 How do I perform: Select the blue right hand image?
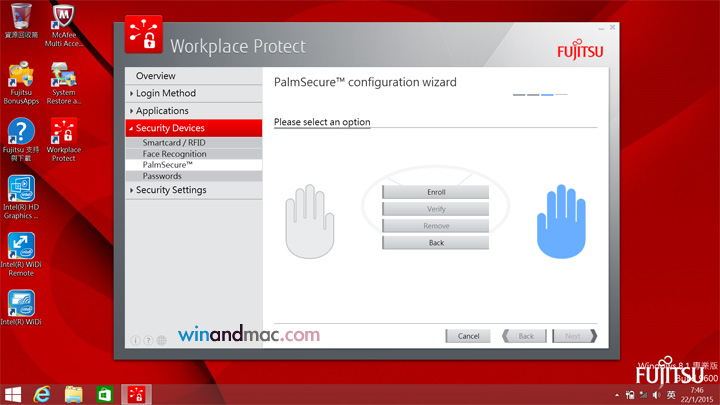click(x=561, y=221)
